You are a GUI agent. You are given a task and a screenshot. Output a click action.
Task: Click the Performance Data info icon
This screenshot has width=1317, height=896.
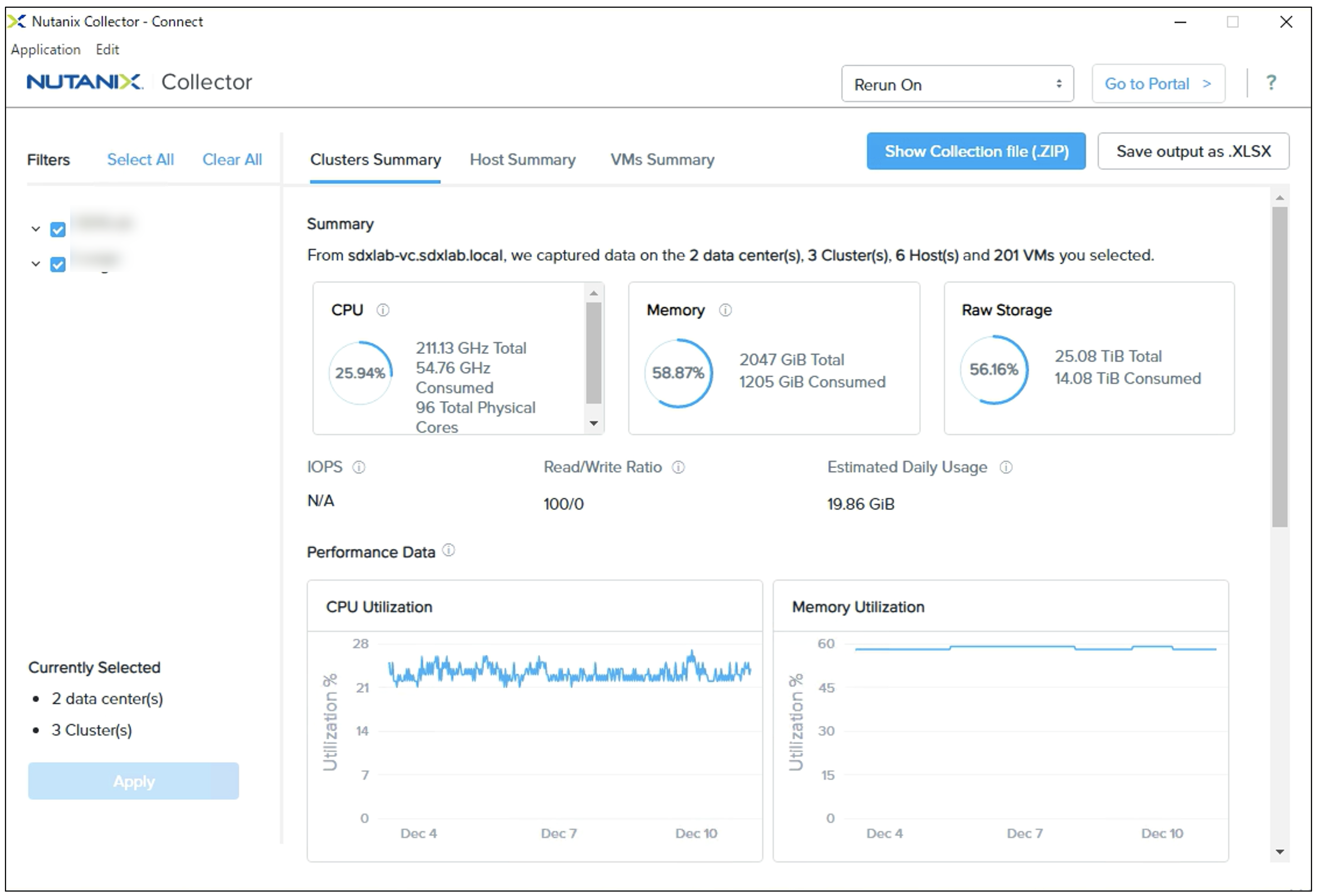[448, 551]
